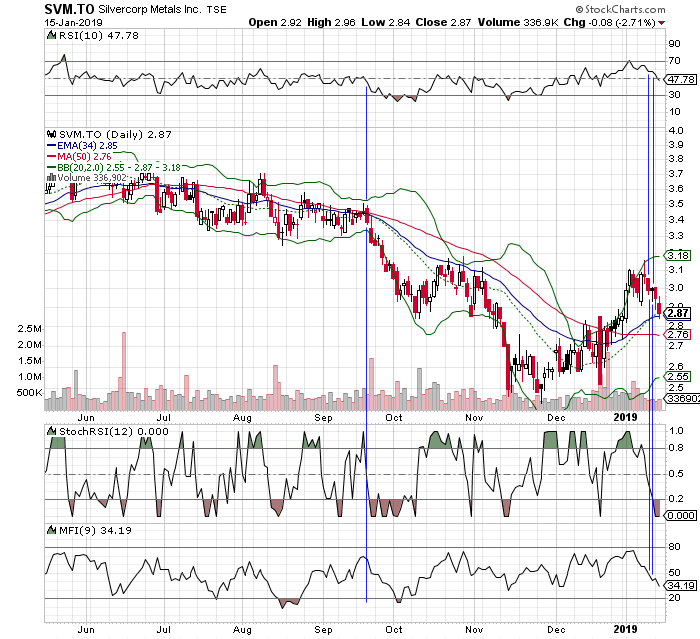Select the blue EMA(34) line swatch
Image resolution: width=700 pixels, height=639 pixels.
(x=51, y=146)
